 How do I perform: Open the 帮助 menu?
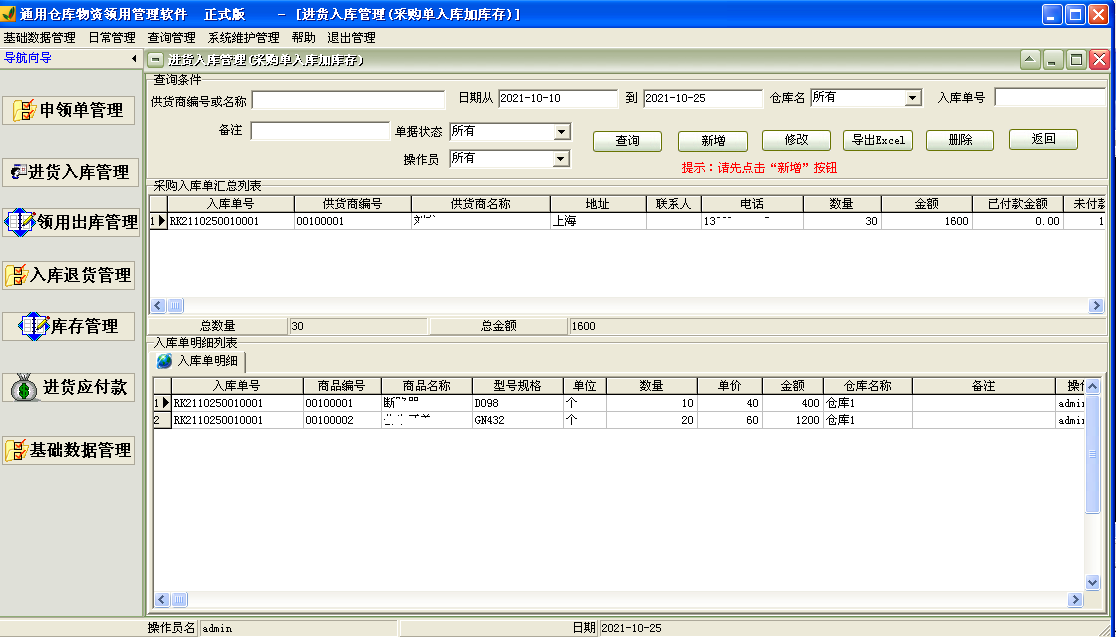tap(303, 37)
